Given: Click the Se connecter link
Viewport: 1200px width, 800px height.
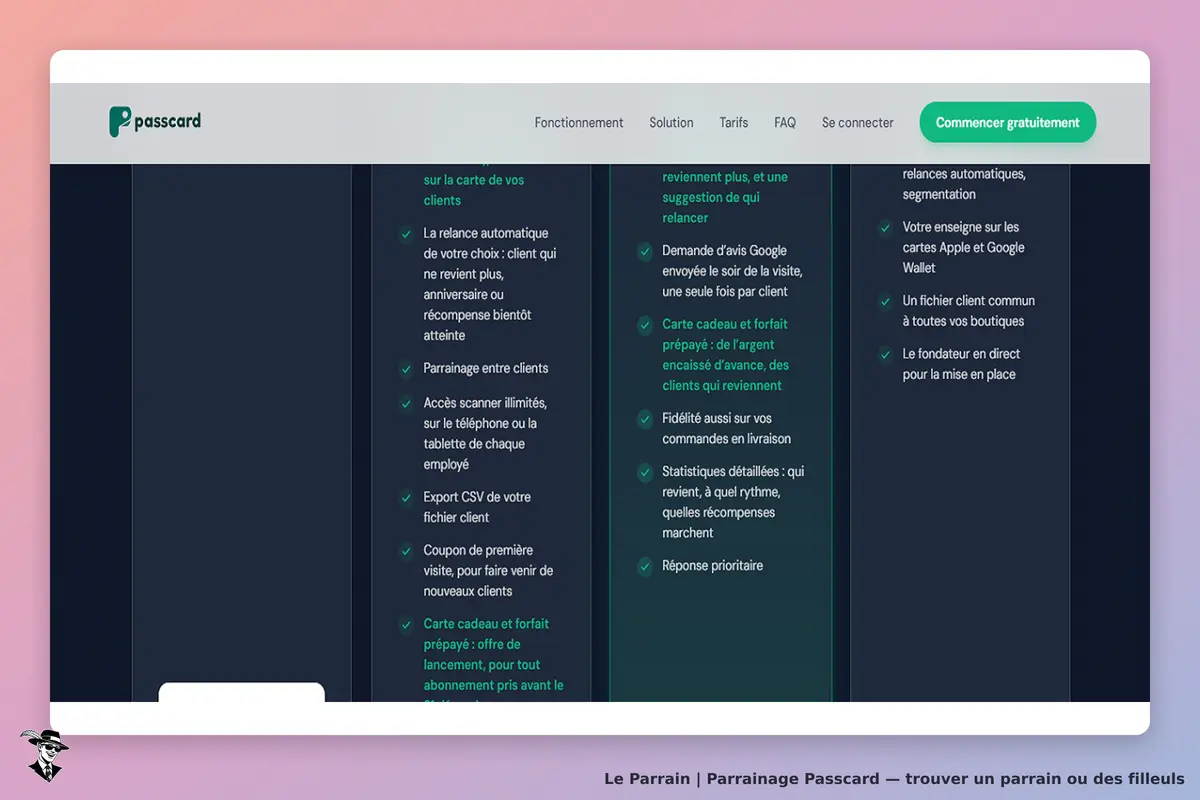Looking at the screenshot, I should (x=858, y=123).
